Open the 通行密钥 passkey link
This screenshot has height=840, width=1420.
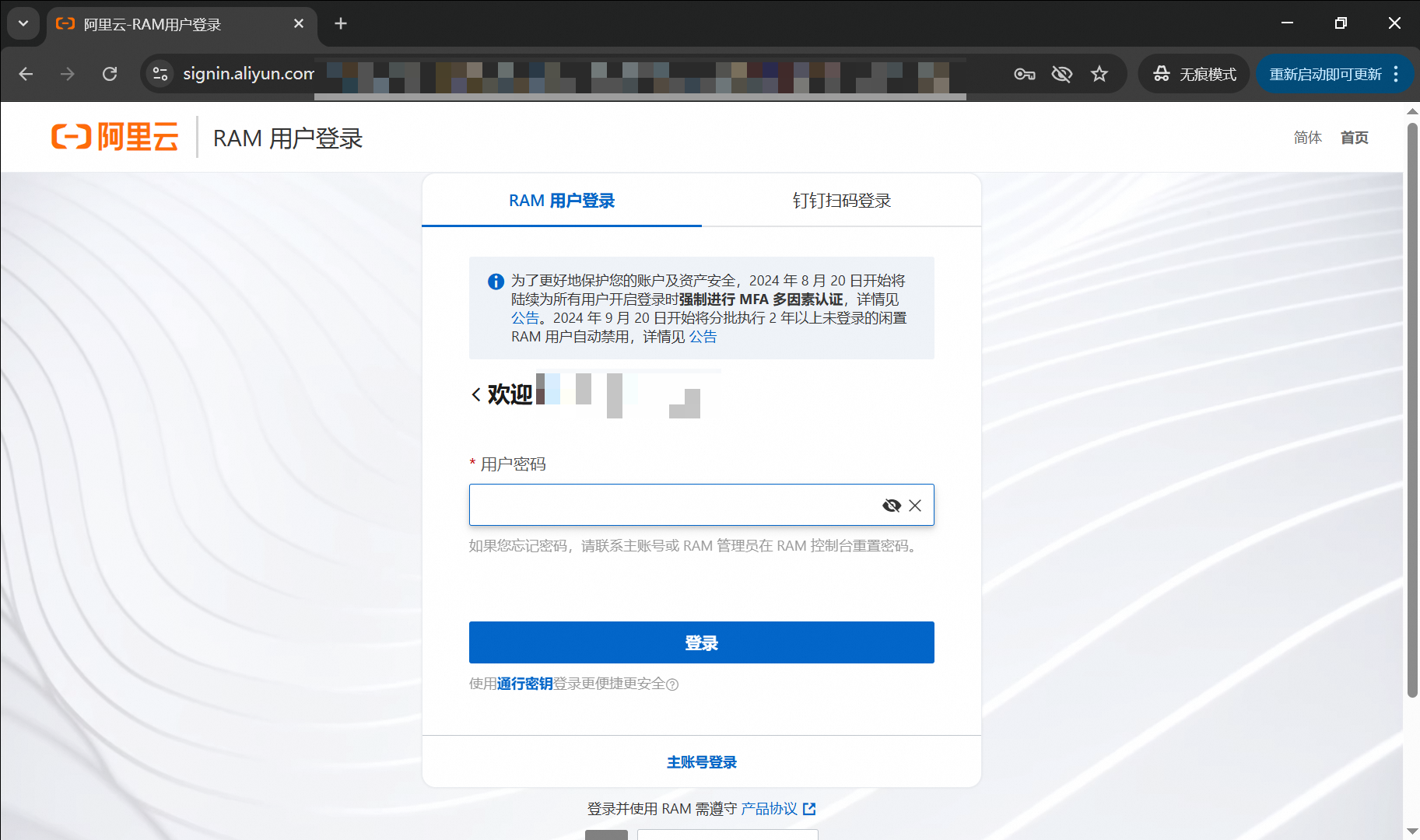pos(525,684)
